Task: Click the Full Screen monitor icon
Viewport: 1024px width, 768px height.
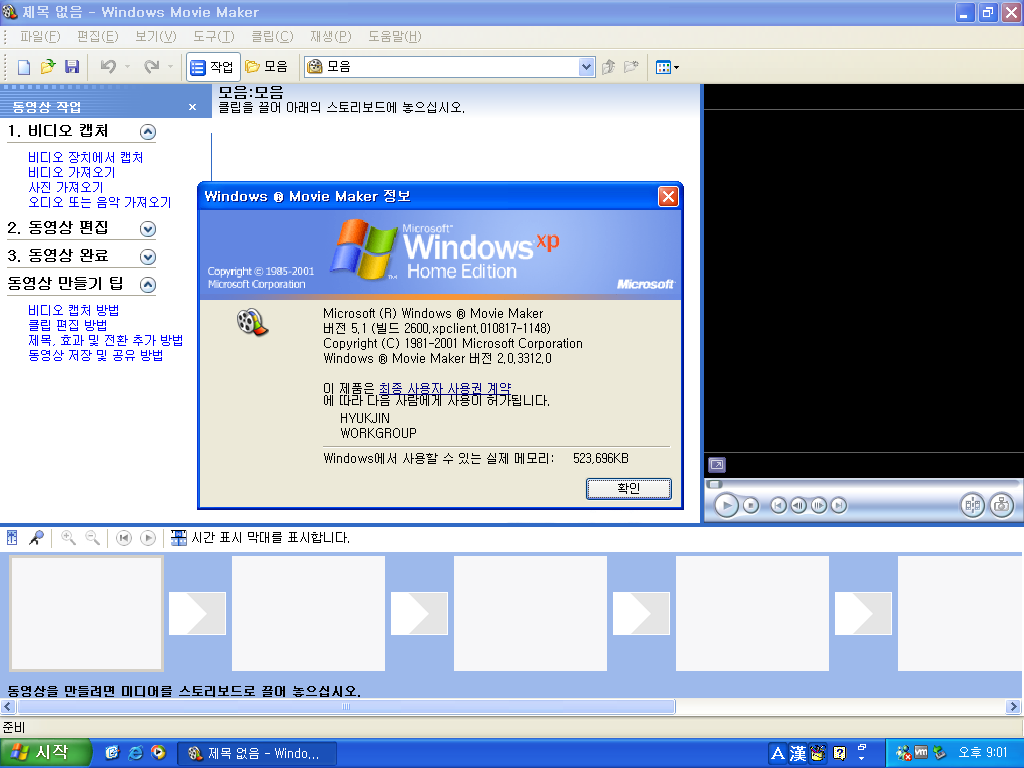Action: click(x=716, y=465)
